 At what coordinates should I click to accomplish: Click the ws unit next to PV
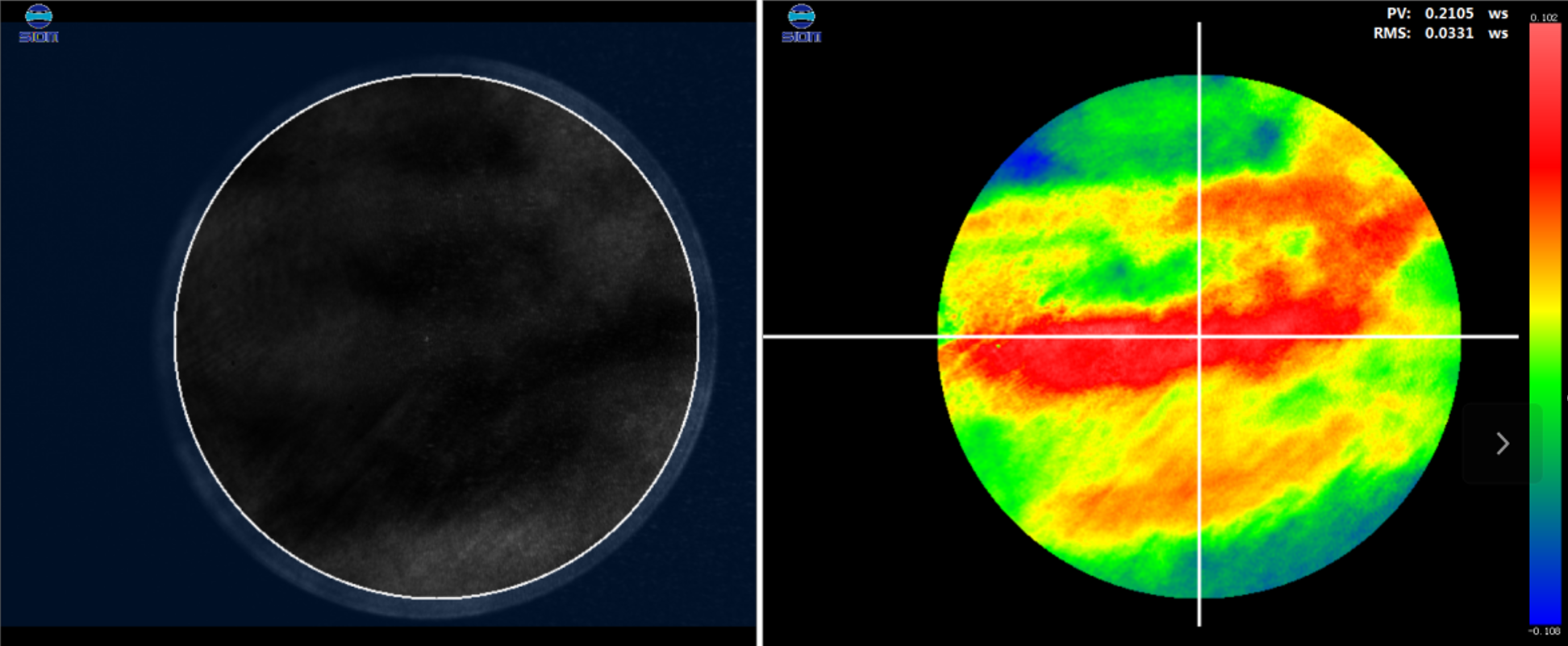pos(1498,14)
